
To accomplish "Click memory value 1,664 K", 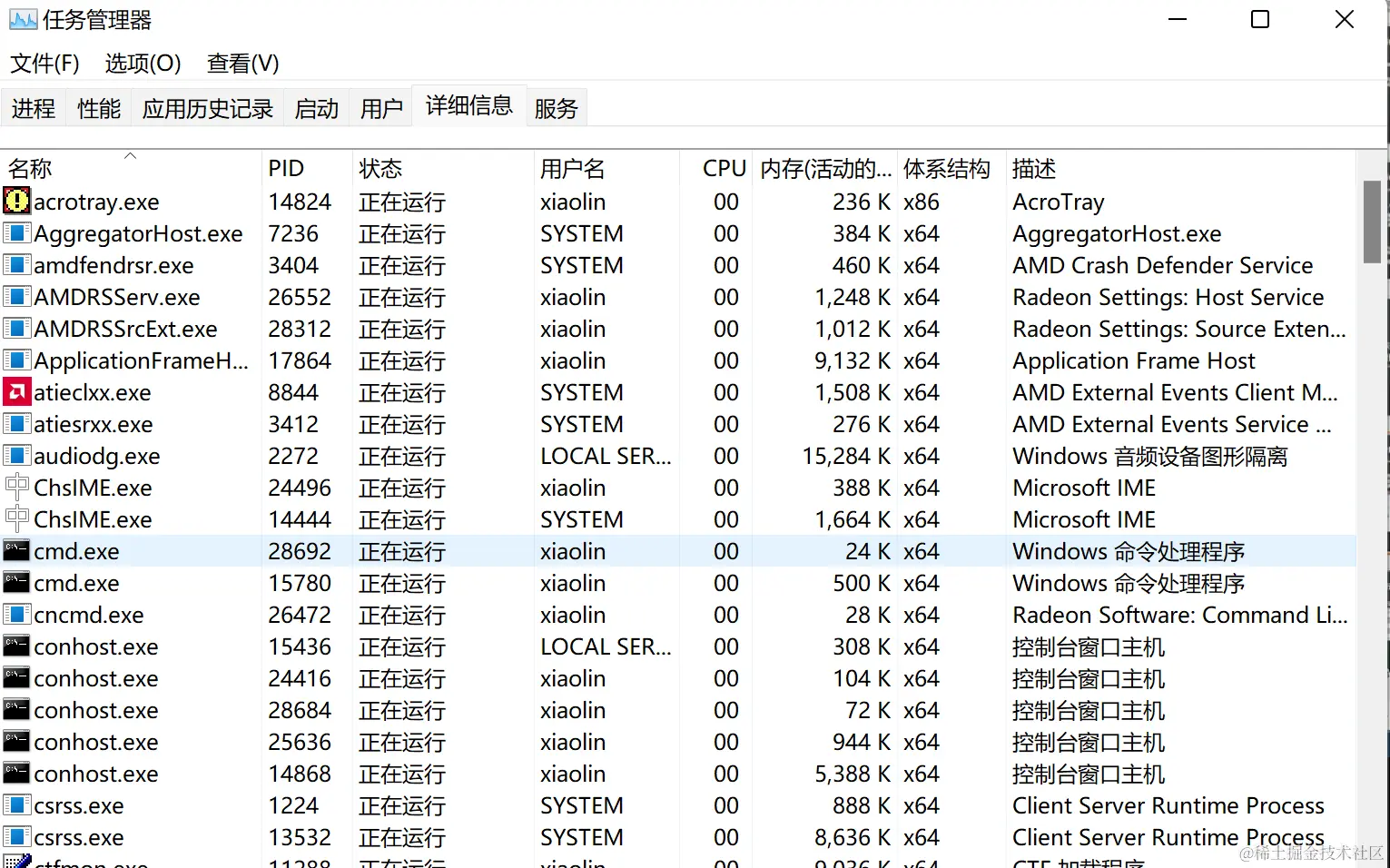I will point(853,519).
